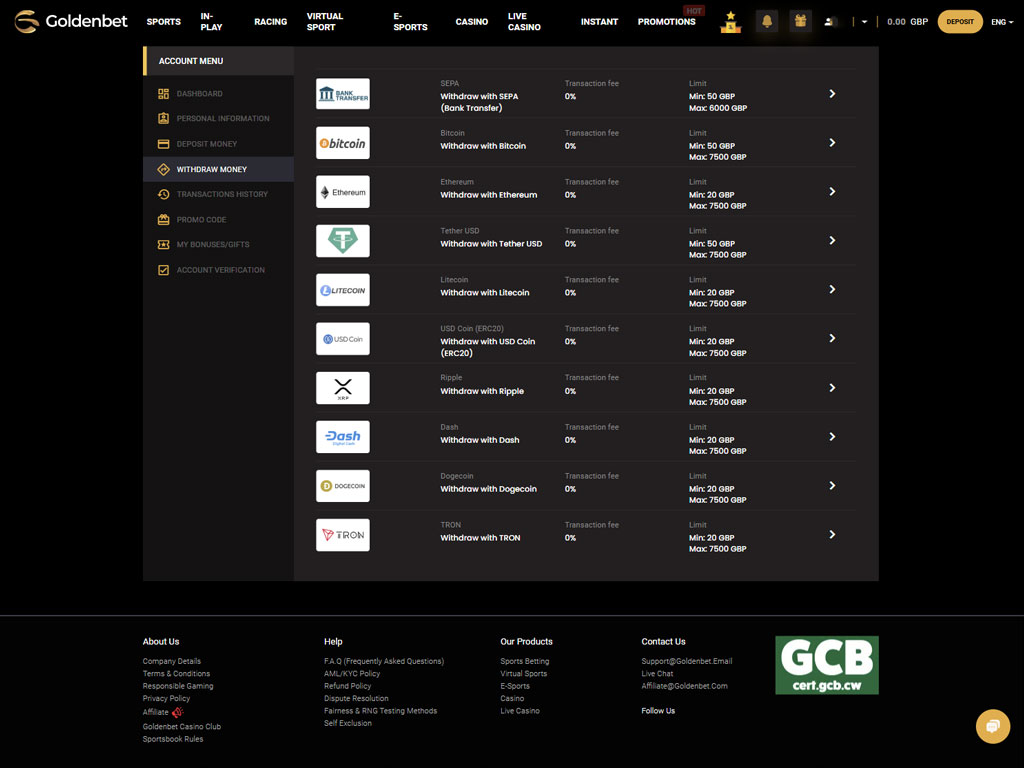Click the Promo Code sidebar icon
This screenshot has width=1024, height=768.
tap(163, 219)
